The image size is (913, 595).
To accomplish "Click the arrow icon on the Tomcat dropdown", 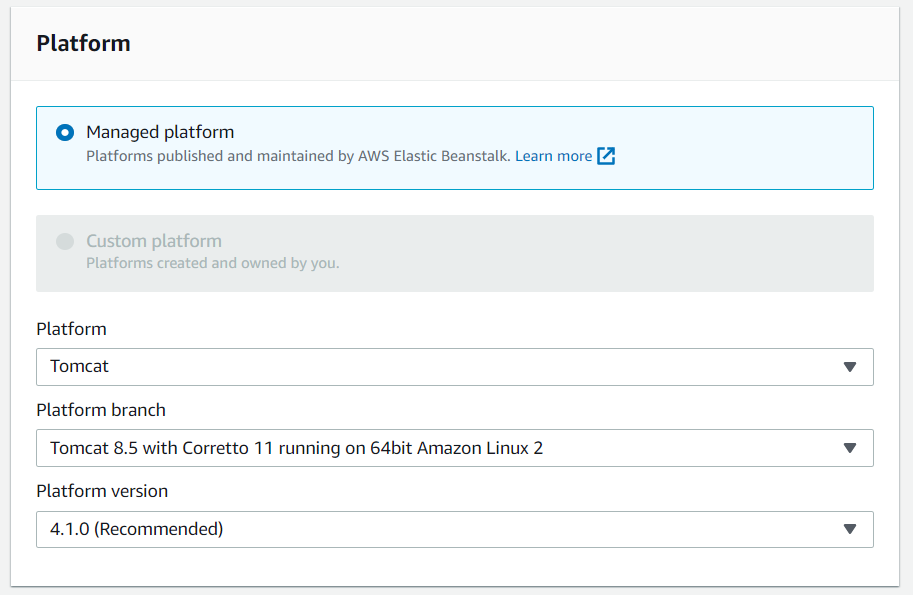I will (x=850, y=367).
